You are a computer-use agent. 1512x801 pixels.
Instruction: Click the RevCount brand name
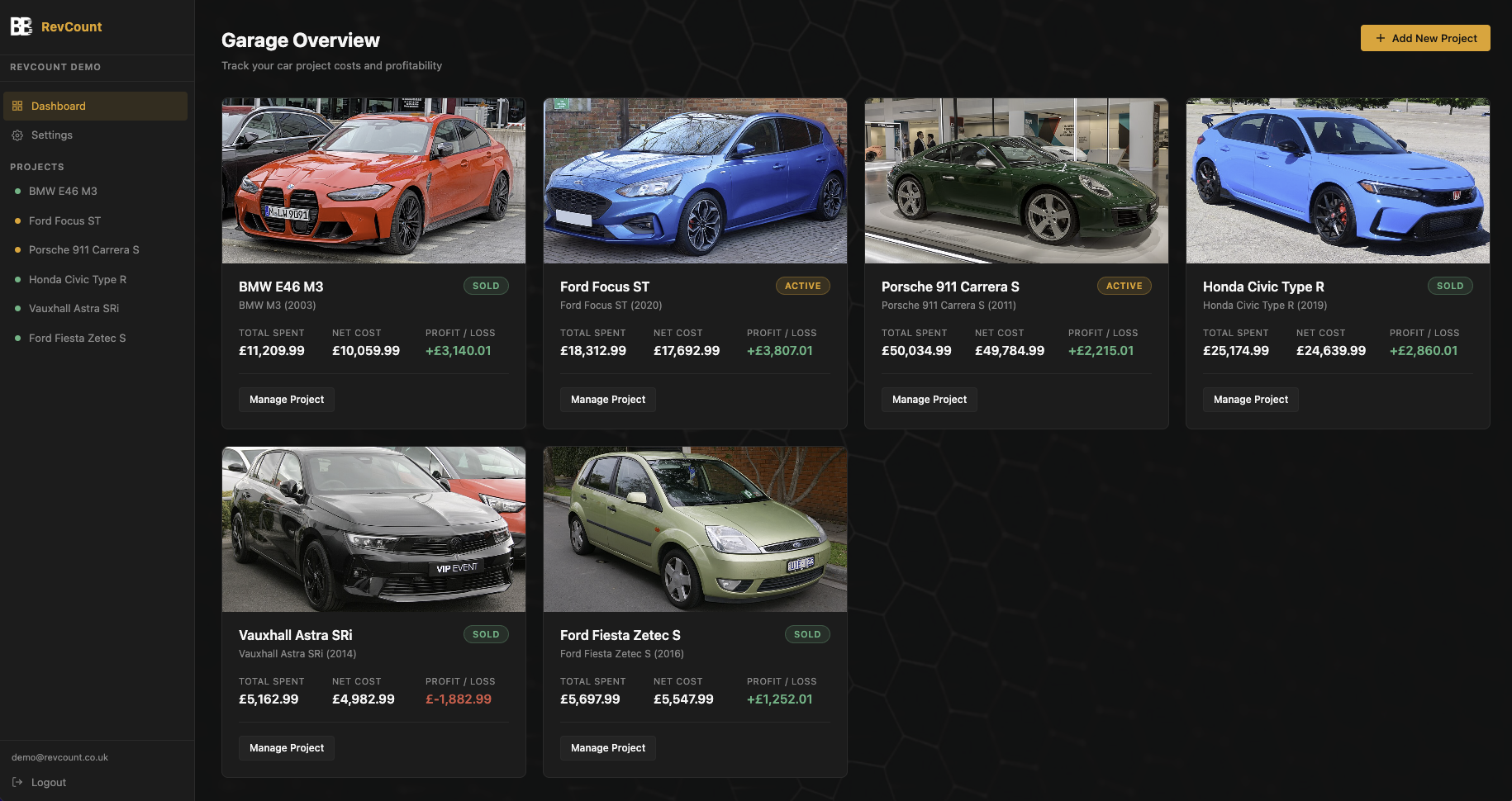[x=72, y=27]
